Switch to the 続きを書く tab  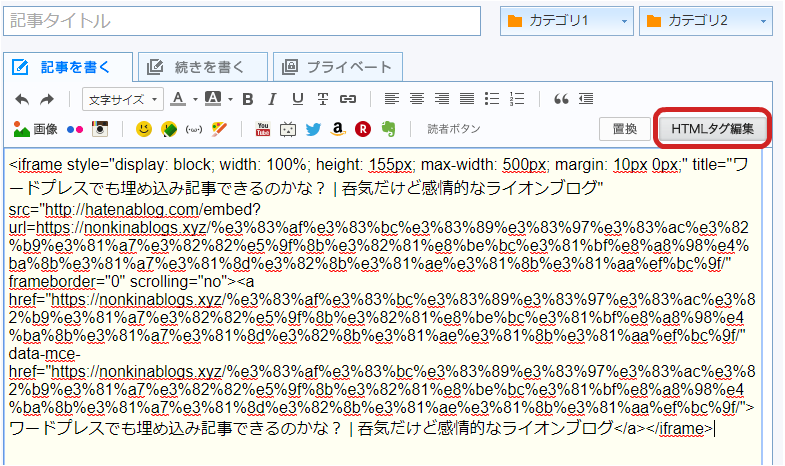point(203,67)
